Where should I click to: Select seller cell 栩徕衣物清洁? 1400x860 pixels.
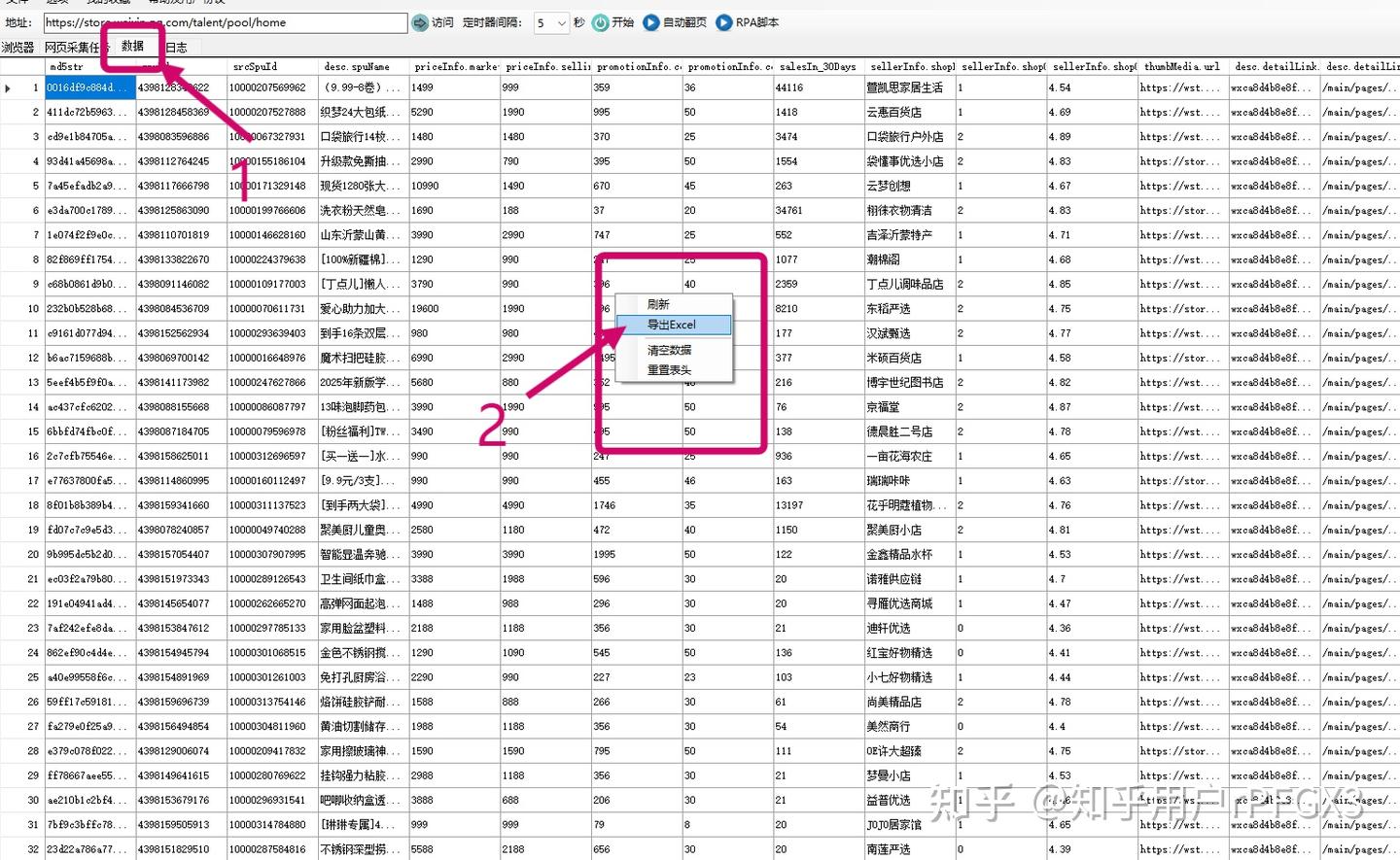point(910,211)
